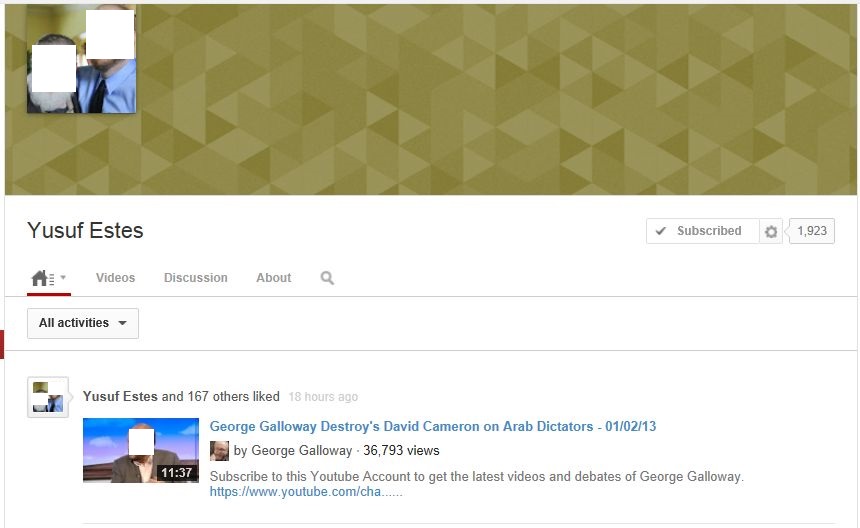The height and width of the screenshot is (528, 860).
Task: Open subscription settings gear icon
Action: (x=771, y=231)
